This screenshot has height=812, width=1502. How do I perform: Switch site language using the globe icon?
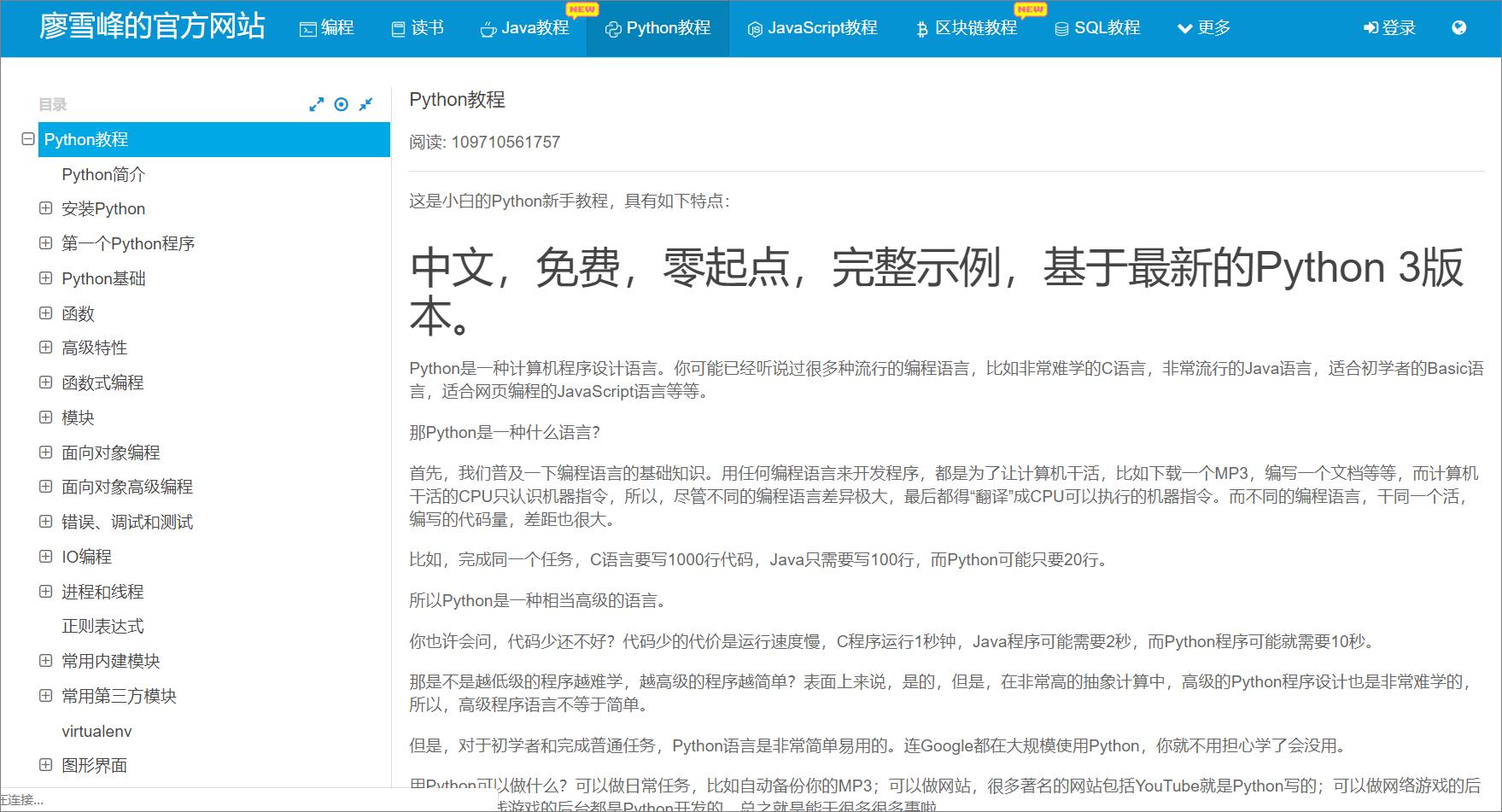(1459, 27)
